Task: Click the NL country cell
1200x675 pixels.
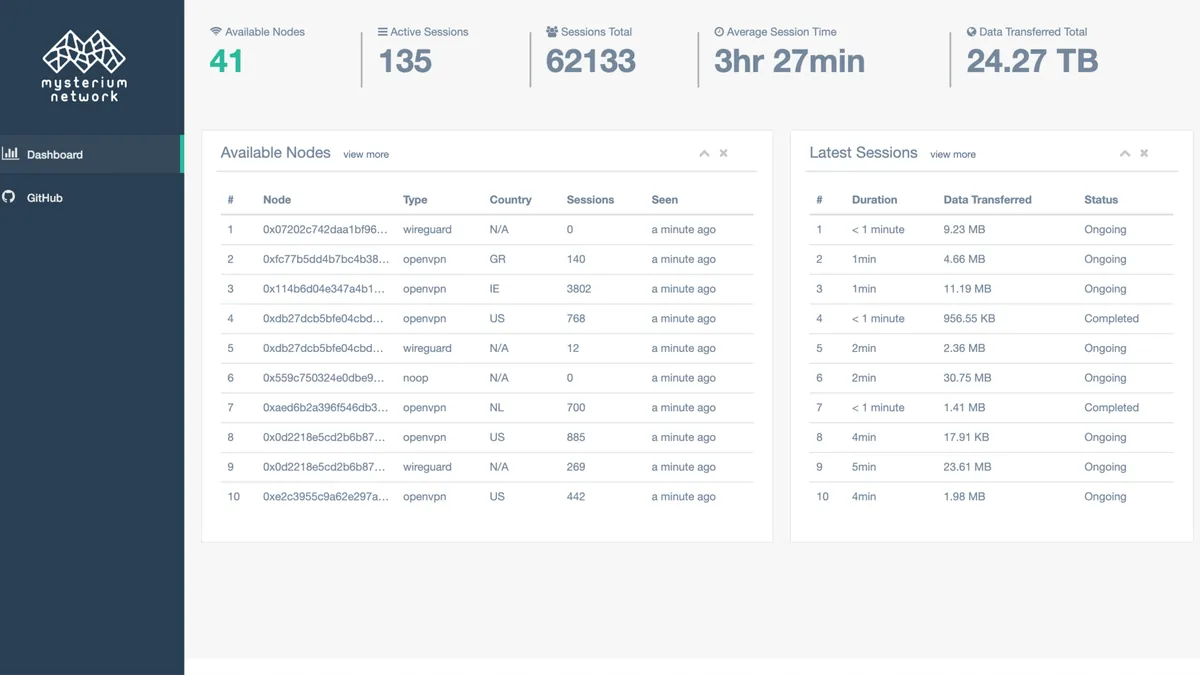Action: click(497, 408)
